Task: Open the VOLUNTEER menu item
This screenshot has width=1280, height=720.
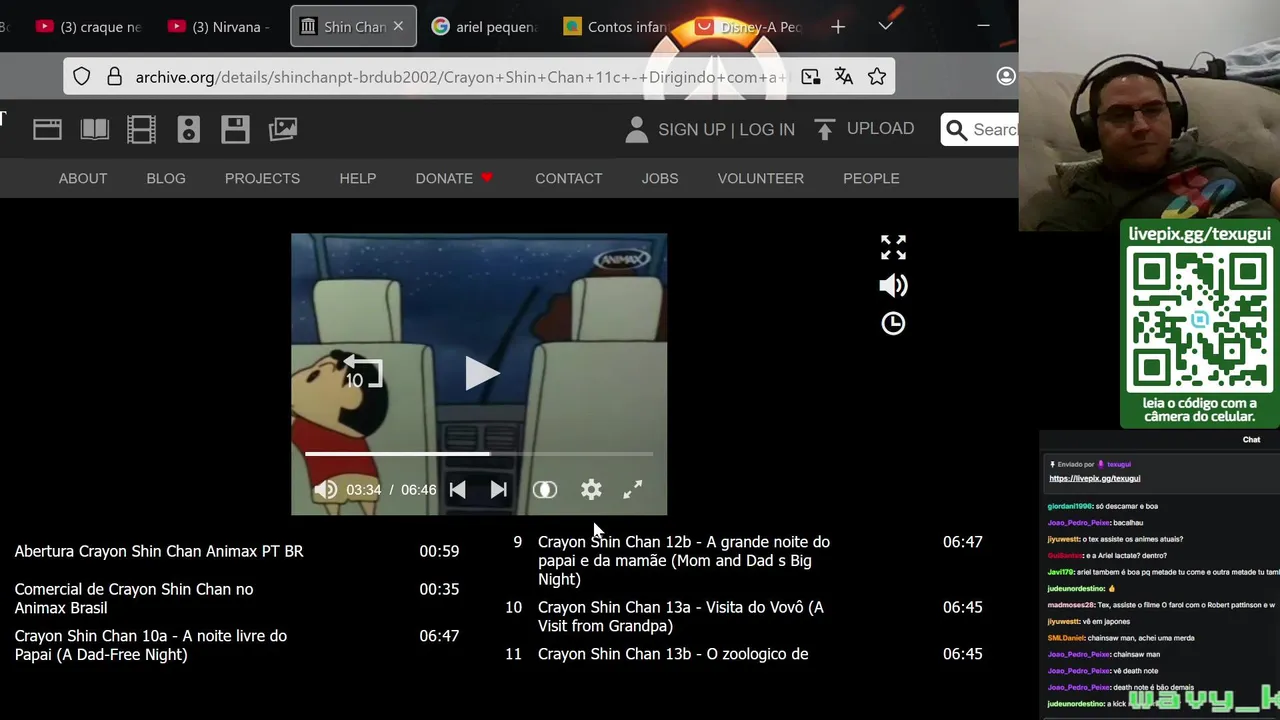Action: tap(760, 178)
